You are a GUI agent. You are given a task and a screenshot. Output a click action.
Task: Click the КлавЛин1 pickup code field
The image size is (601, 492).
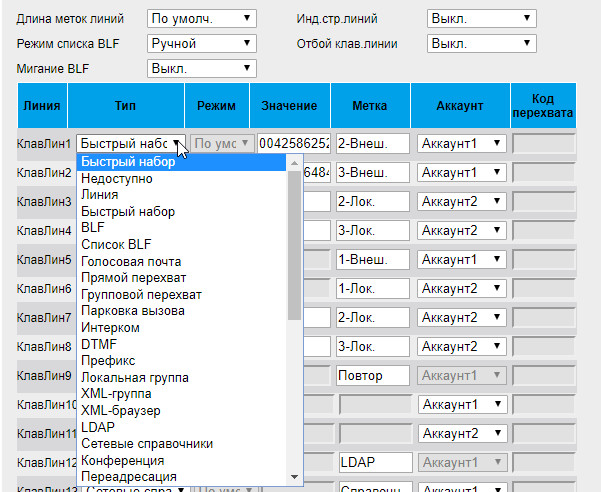pyautogui.click(x=543, y=143)
